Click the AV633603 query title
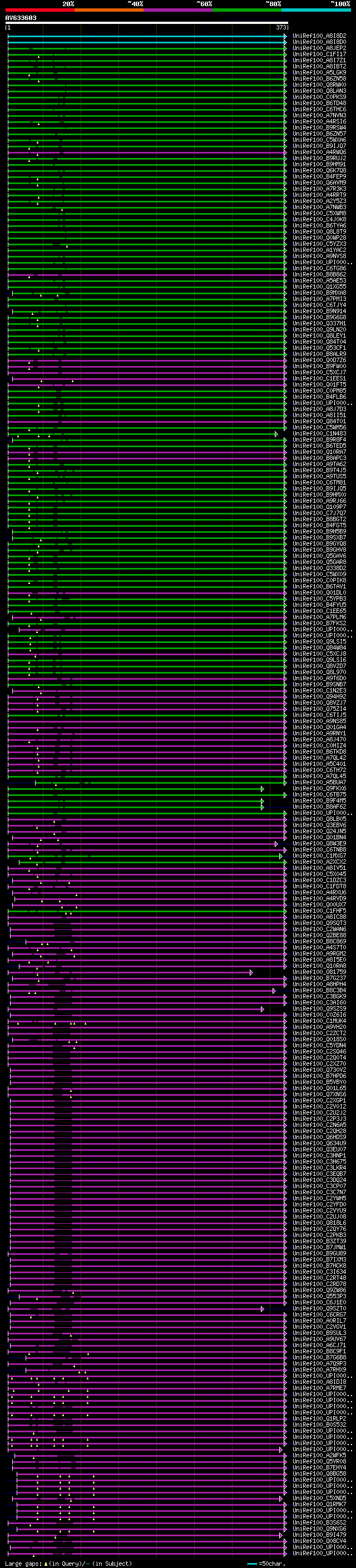This screenshot has height=1568, width=356. click(x=21, y=18)
